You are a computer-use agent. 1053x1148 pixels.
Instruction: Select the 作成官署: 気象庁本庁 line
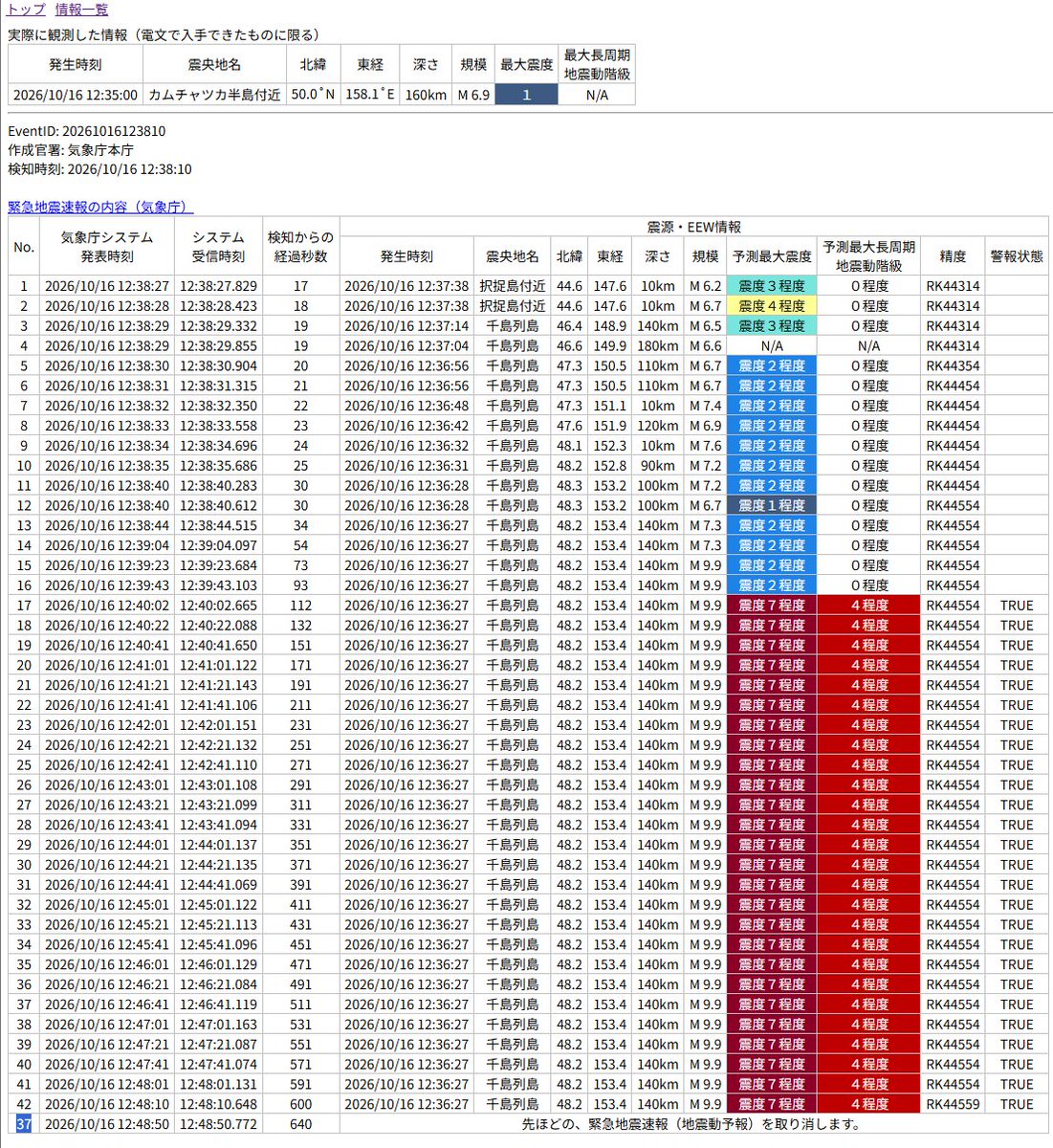[71, 150]
